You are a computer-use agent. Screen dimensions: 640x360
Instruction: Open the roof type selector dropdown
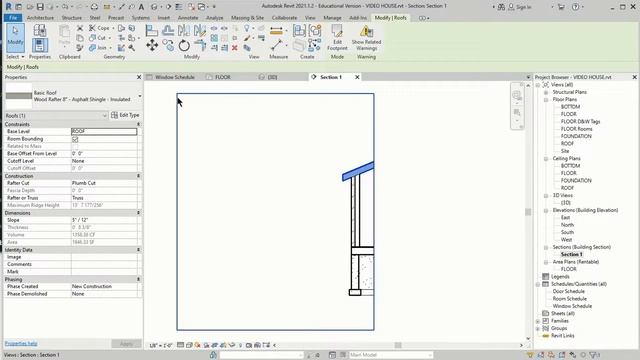tap(140, 96)
